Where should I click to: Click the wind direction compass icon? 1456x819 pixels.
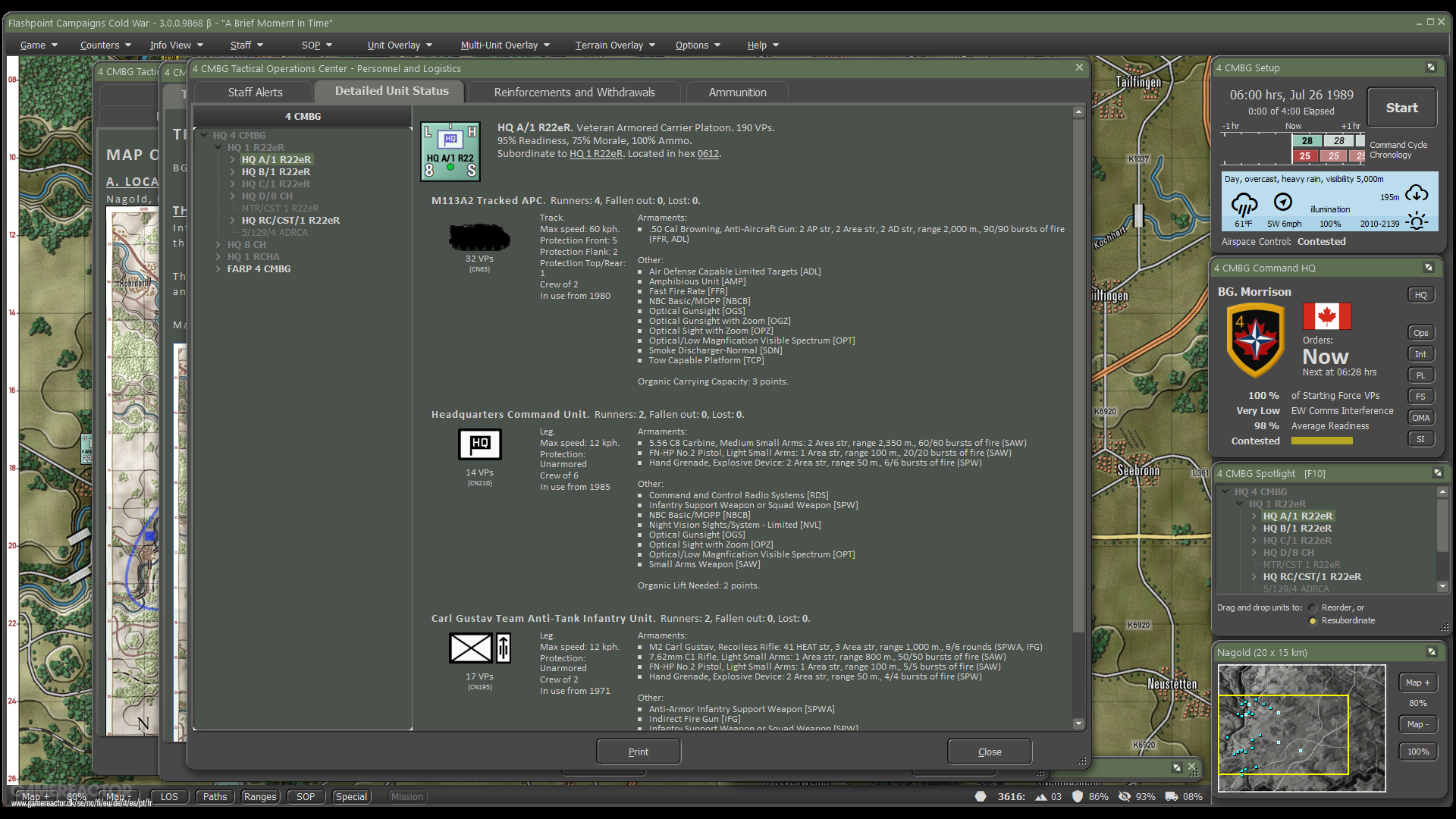point(1283,202)
